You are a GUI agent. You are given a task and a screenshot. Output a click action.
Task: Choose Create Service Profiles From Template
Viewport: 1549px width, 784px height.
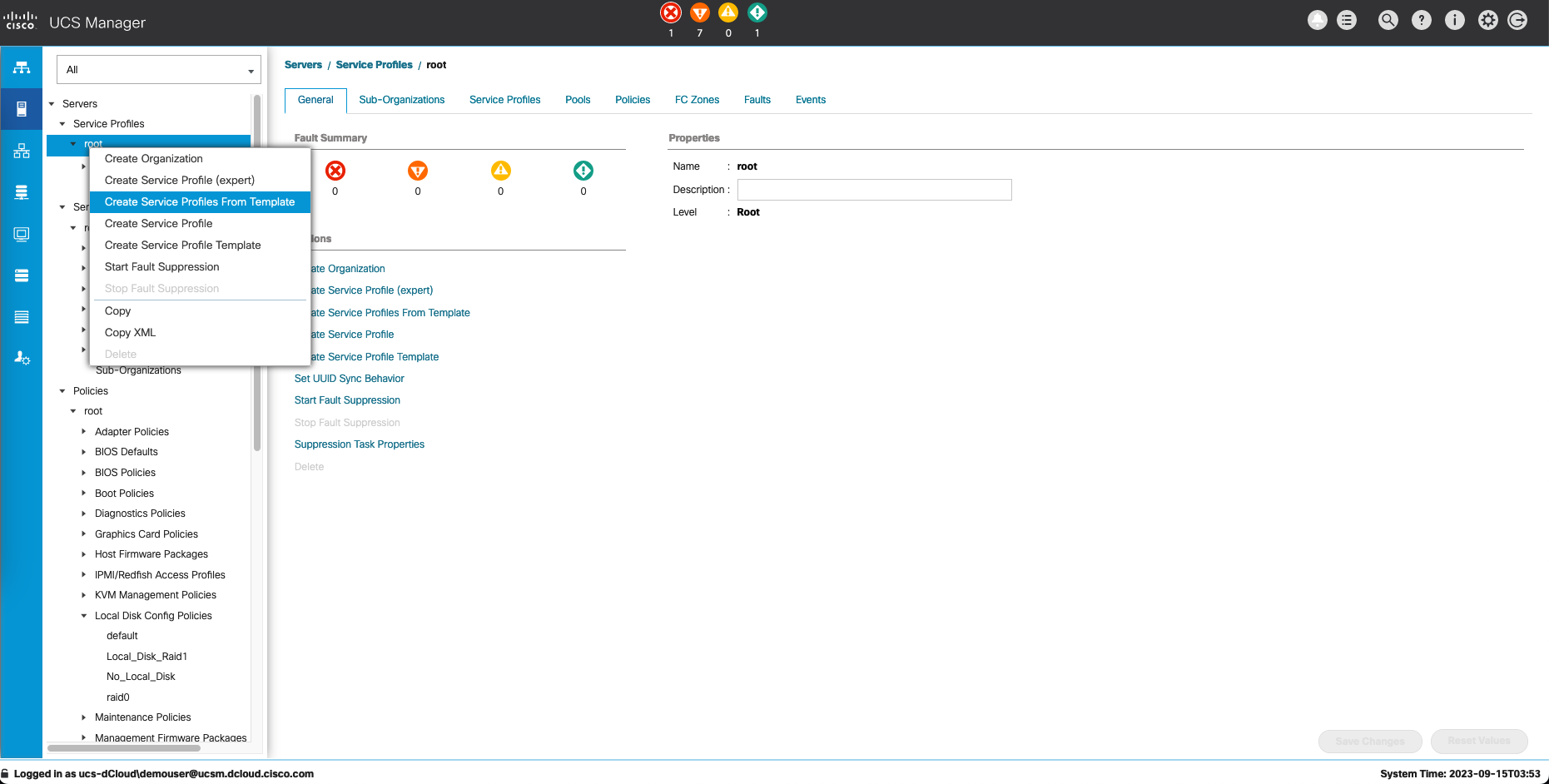tap(199, 202)
